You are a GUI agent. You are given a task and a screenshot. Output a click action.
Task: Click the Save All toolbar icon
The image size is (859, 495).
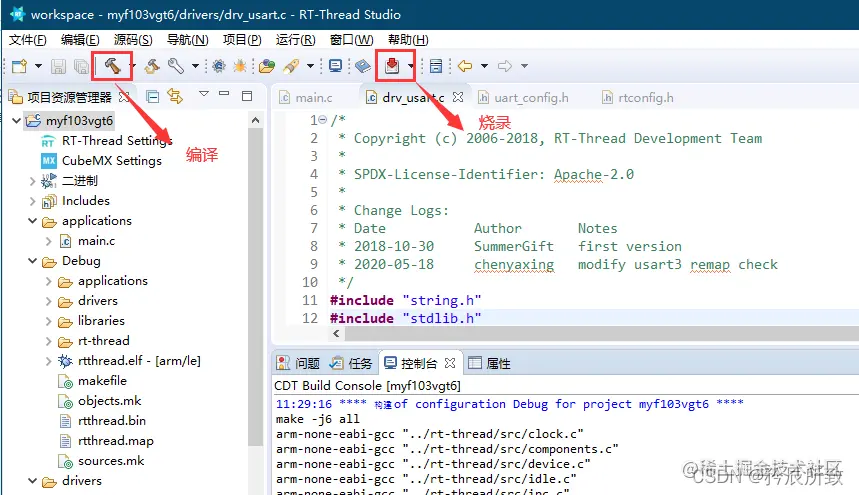tap(81, 66)
